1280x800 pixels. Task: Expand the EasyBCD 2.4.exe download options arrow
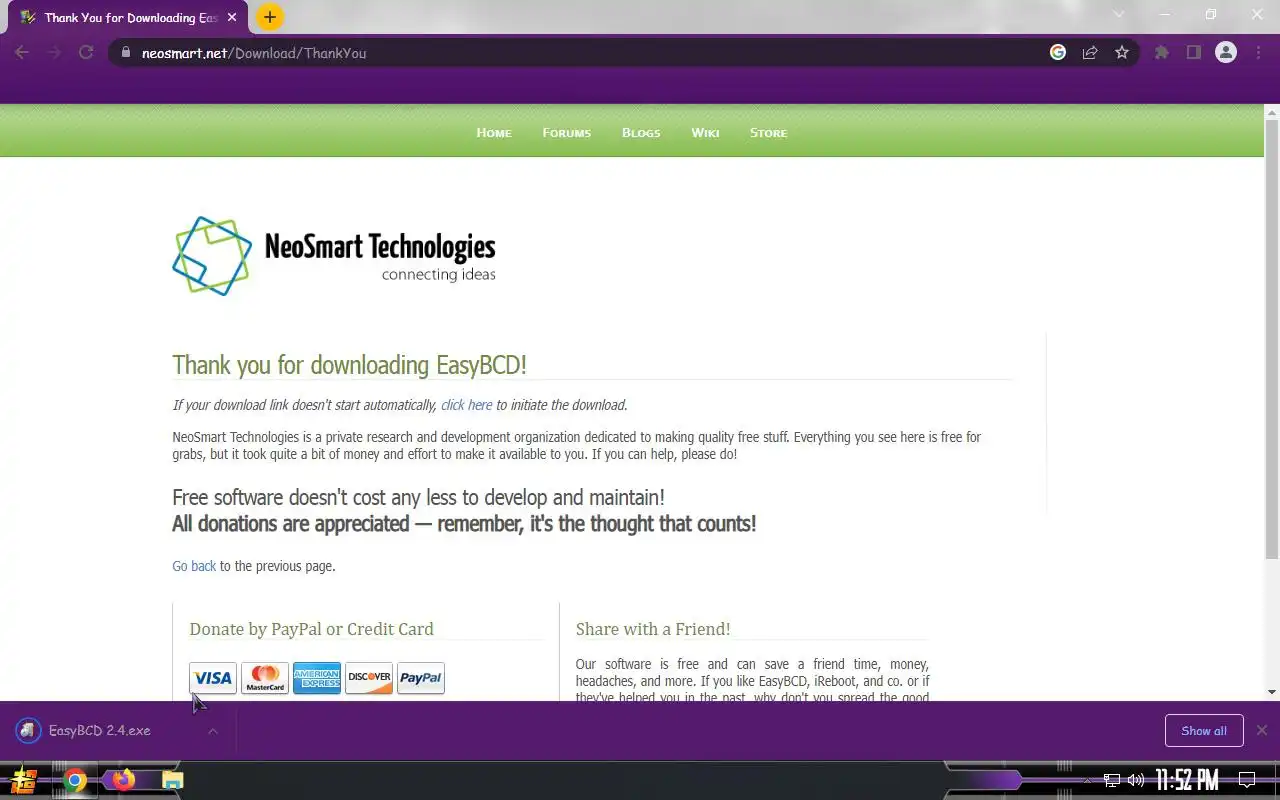[213, 731]
